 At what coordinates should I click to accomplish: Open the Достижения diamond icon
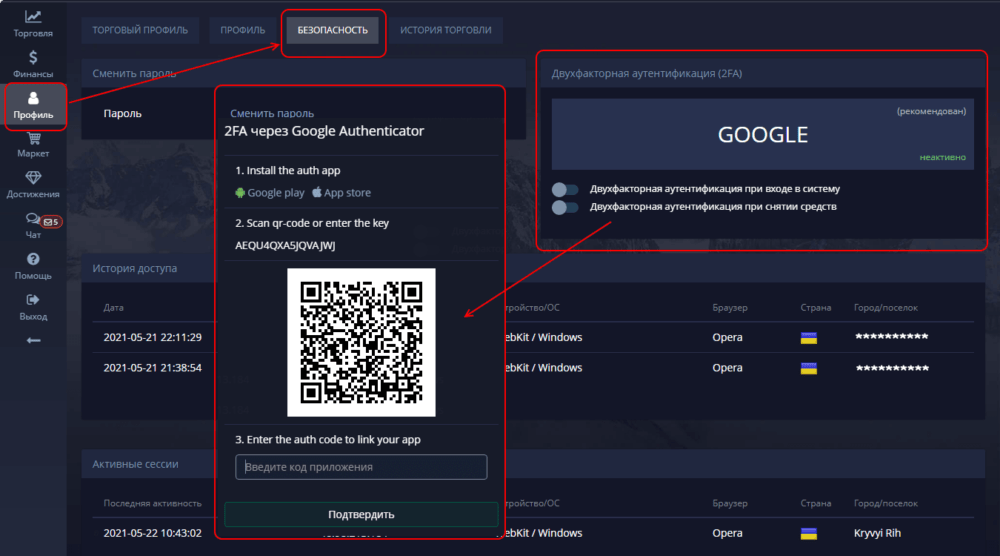[33, 178]
